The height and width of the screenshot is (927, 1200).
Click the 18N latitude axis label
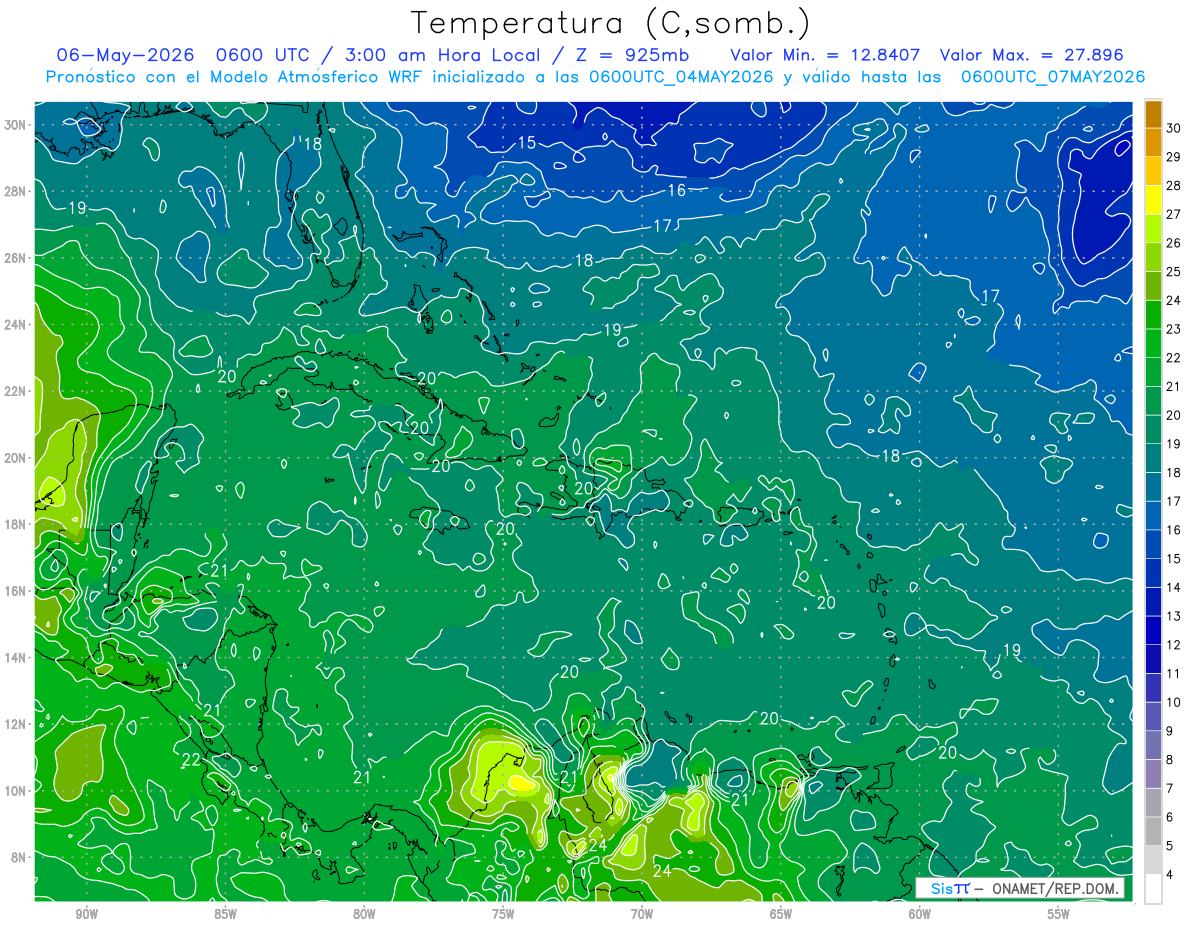point(16,524)
